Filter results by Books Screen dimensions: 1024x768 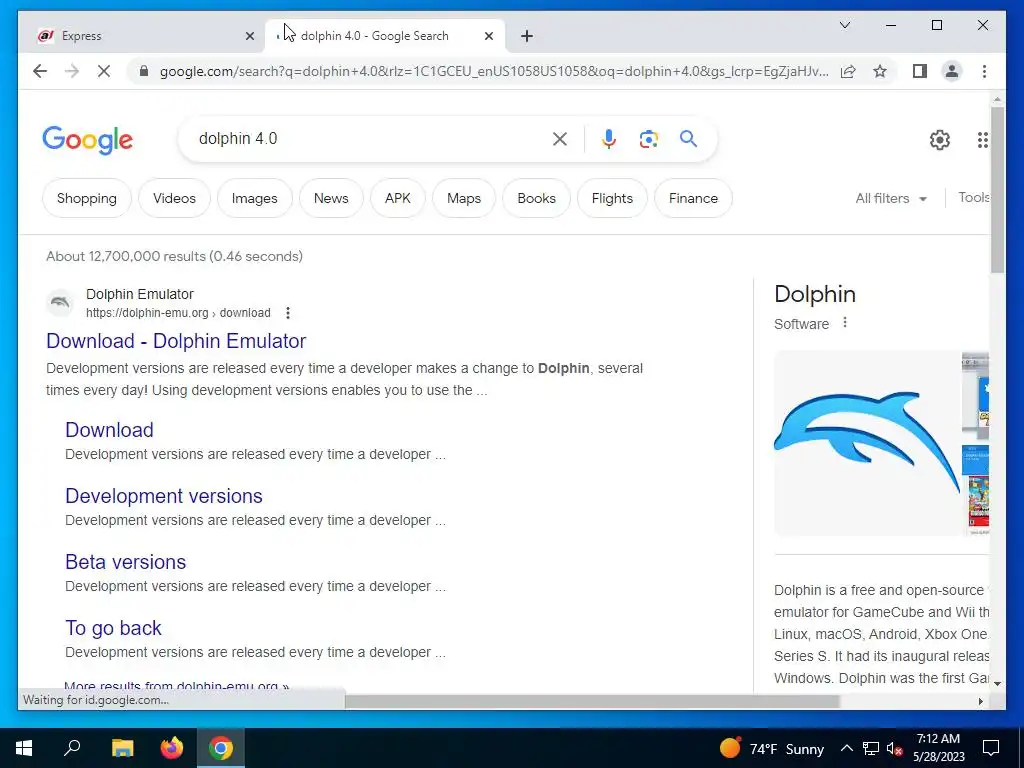click(x=536, y=198)
